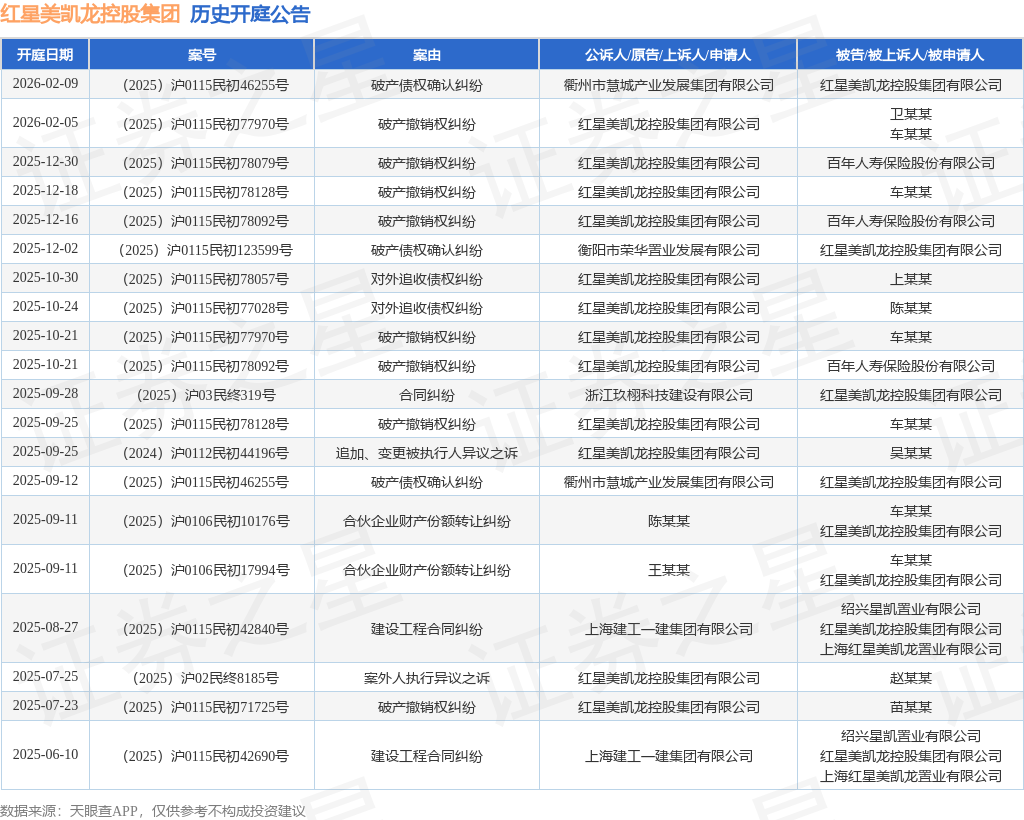Click 追加、变更被执行人异议之诉 cause cell

tap(426, 453)
